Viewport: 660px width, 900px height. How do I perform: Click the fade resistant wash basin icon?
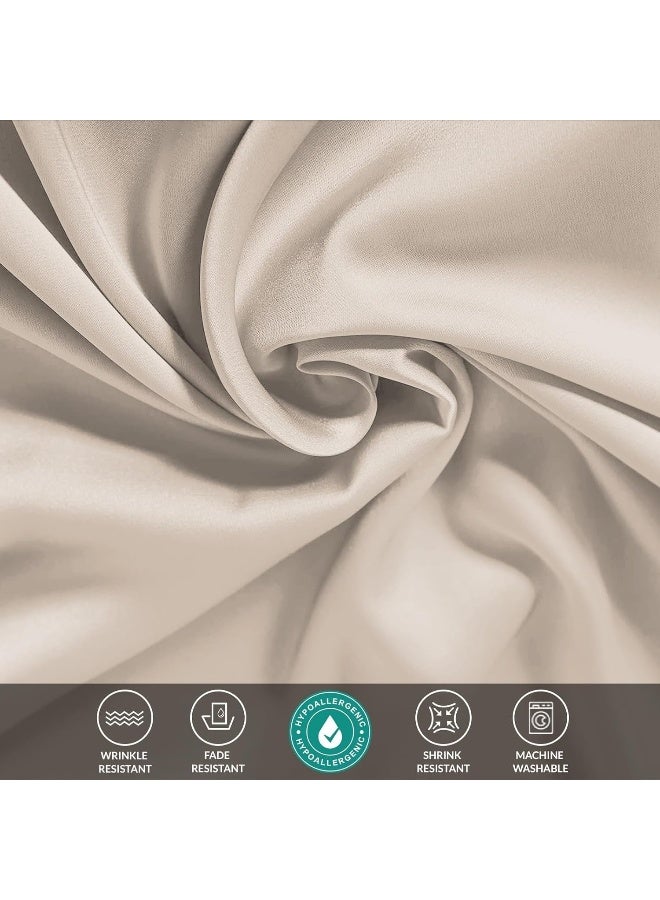tap(218, 717)
